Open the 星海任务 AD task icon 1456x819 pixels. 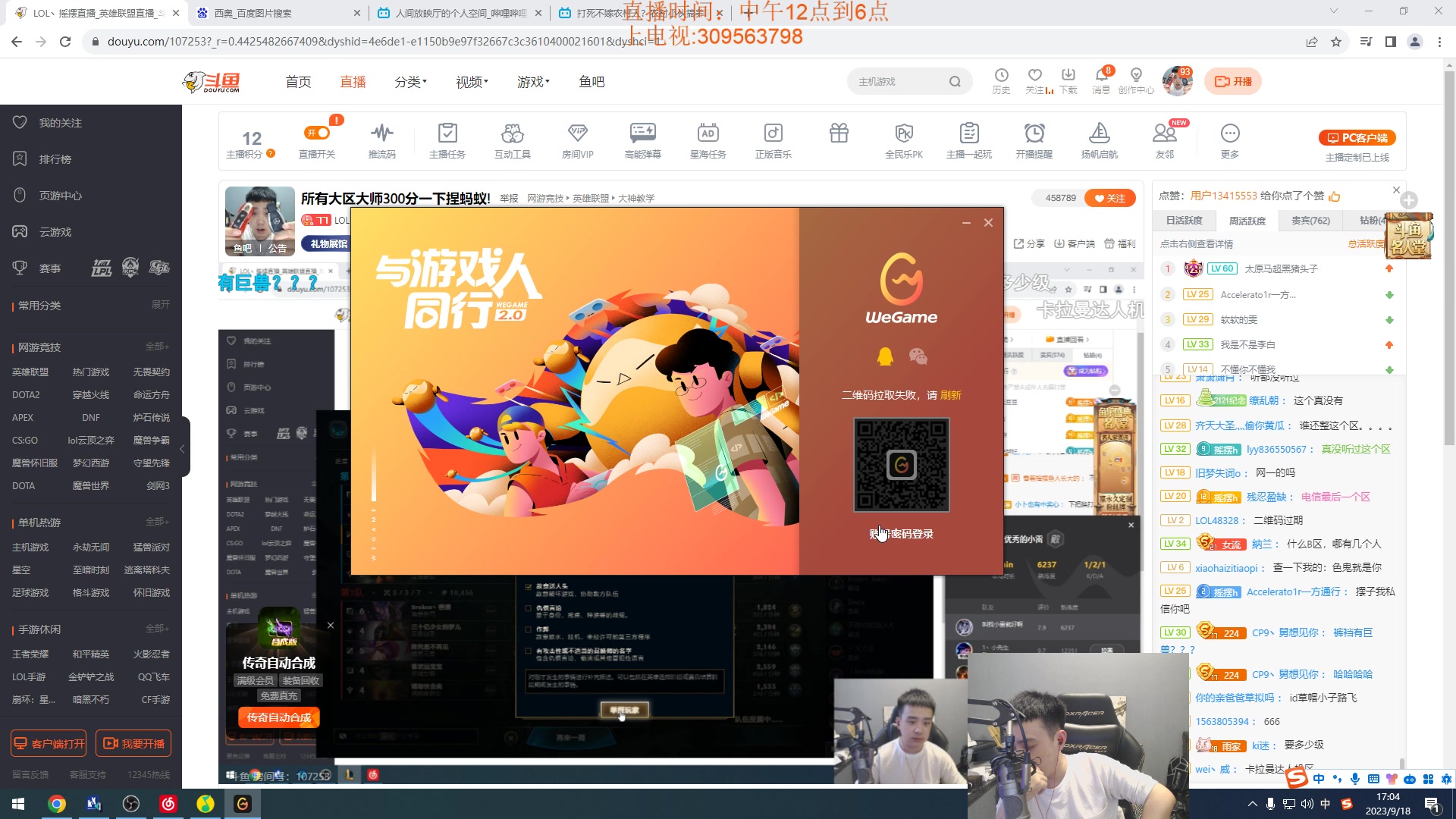pos(708,140)
